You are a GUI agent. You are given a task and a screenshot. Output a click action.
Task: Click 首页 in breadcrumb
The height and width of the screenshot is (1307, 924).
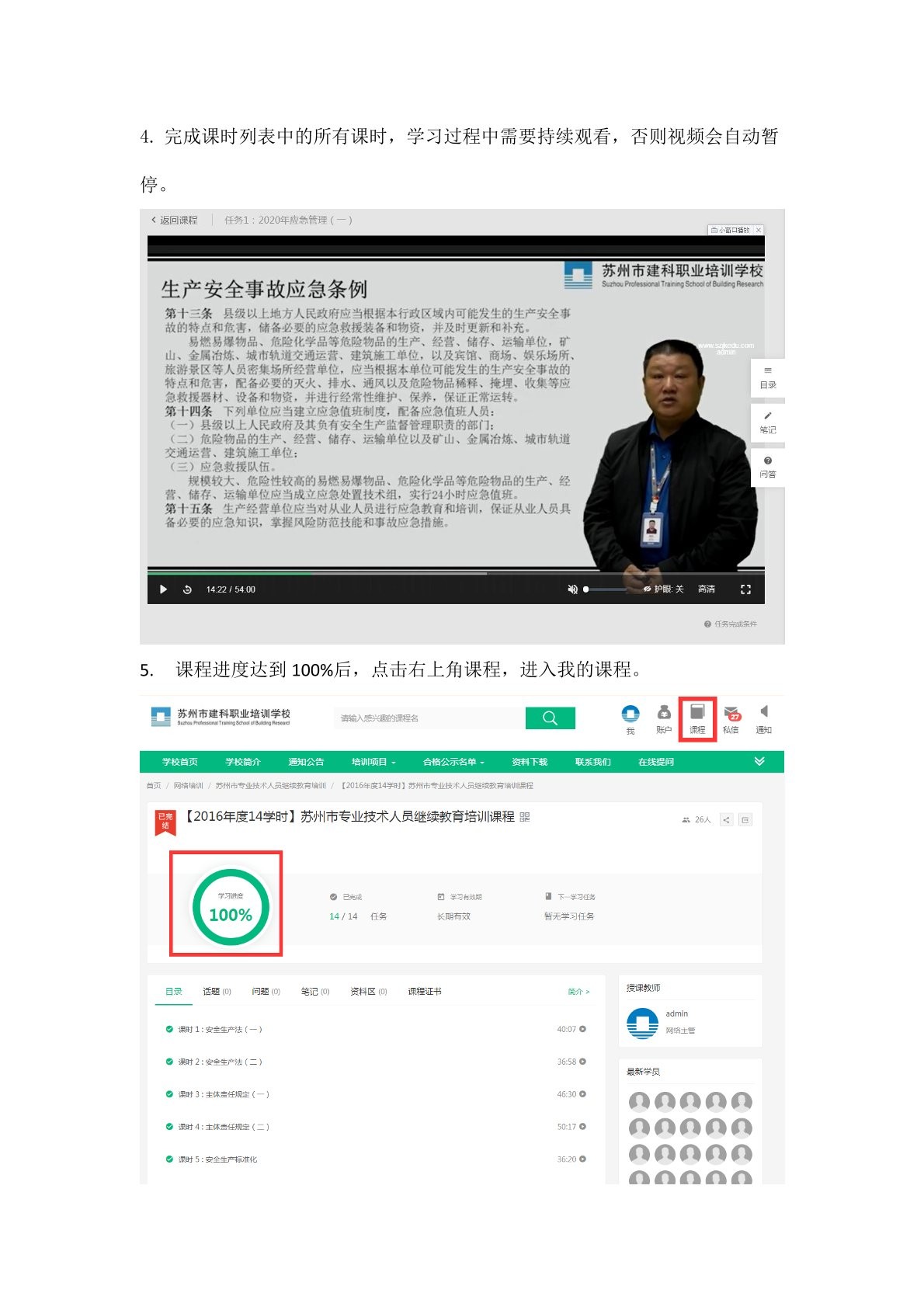[154, 786]
